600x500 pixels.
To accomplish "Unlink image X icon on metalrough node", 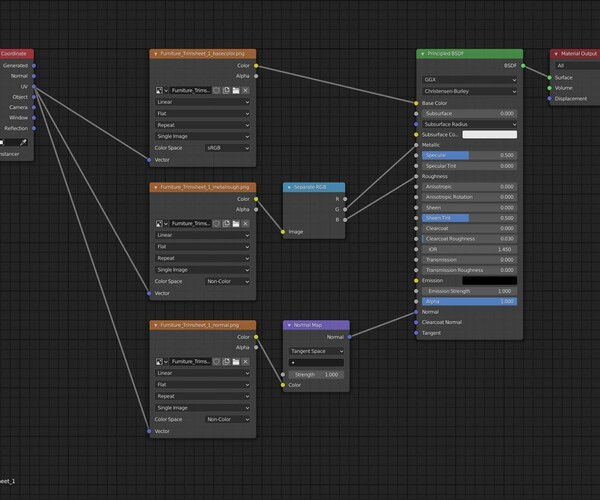I will (x=246, y=223).
